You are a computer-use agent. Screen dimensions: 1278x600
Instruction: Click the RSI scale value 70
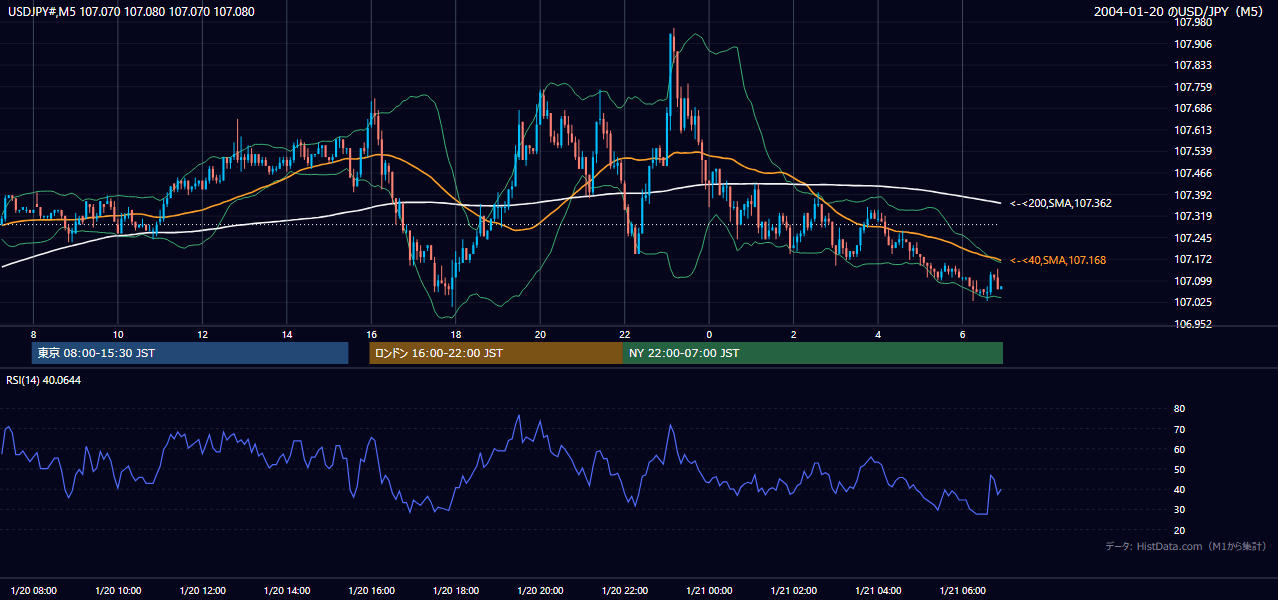click(x=1180, y=429)
